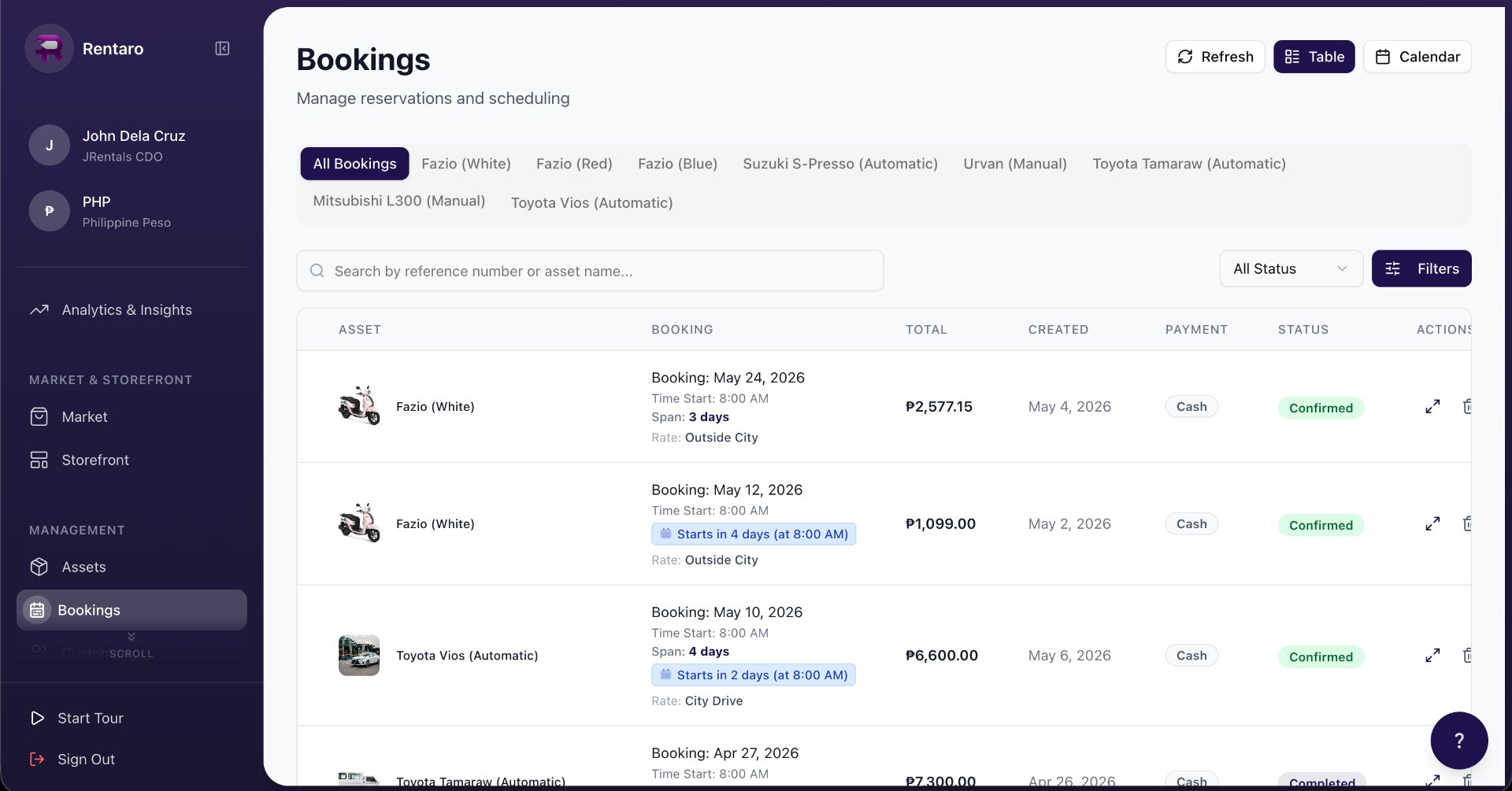Click the 'Starts in 2 days' badge
This screenshot has height=791, width=1512.
click(x=754, y=675)
